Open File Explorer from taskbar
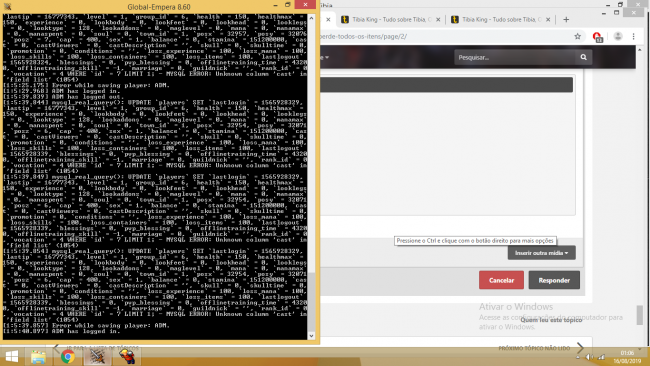Screen dimensions: 650x366 39,356
